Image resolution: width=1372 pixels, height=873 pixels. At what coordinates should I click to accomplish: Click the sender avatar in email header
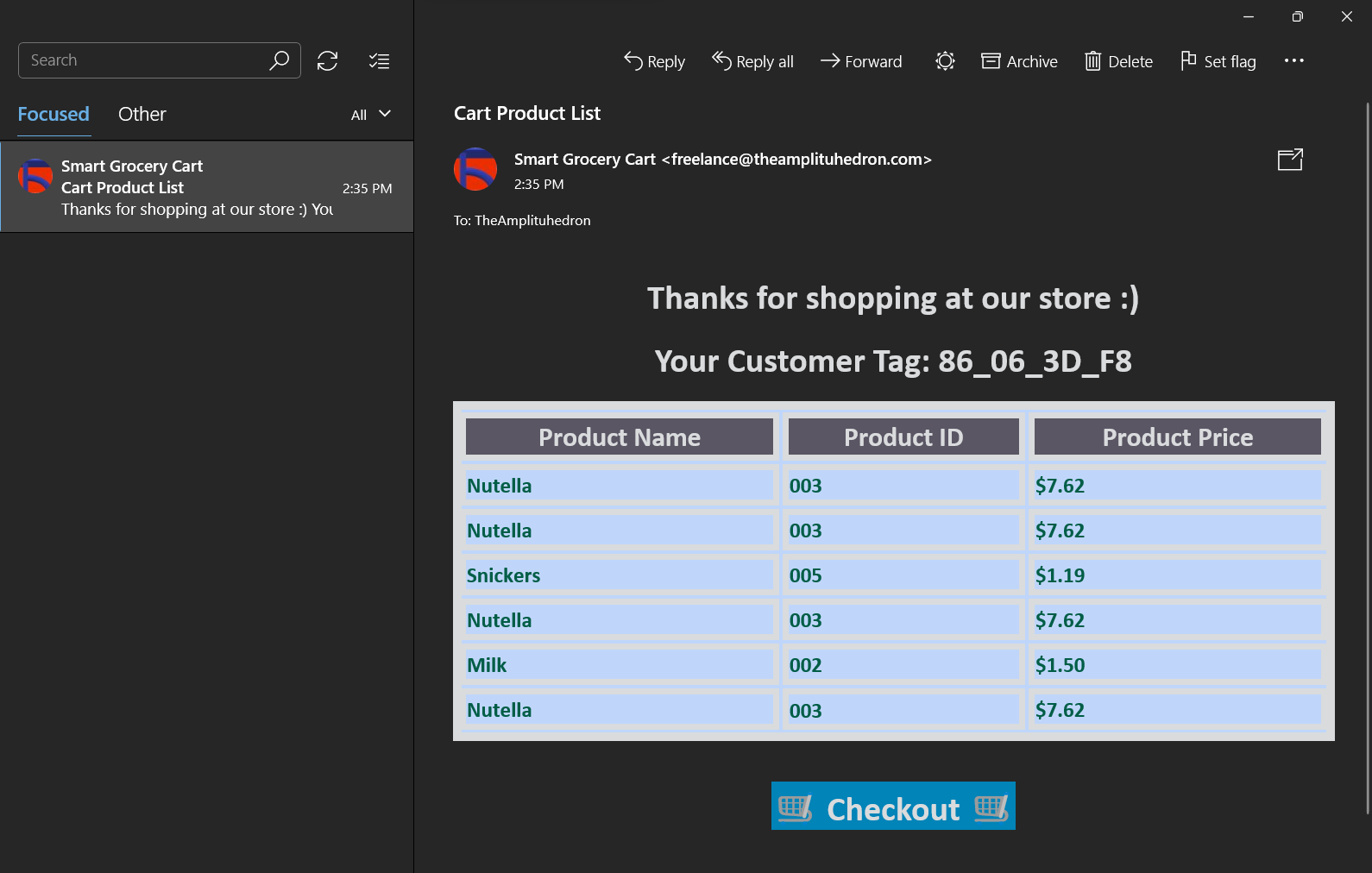point(475,169)
